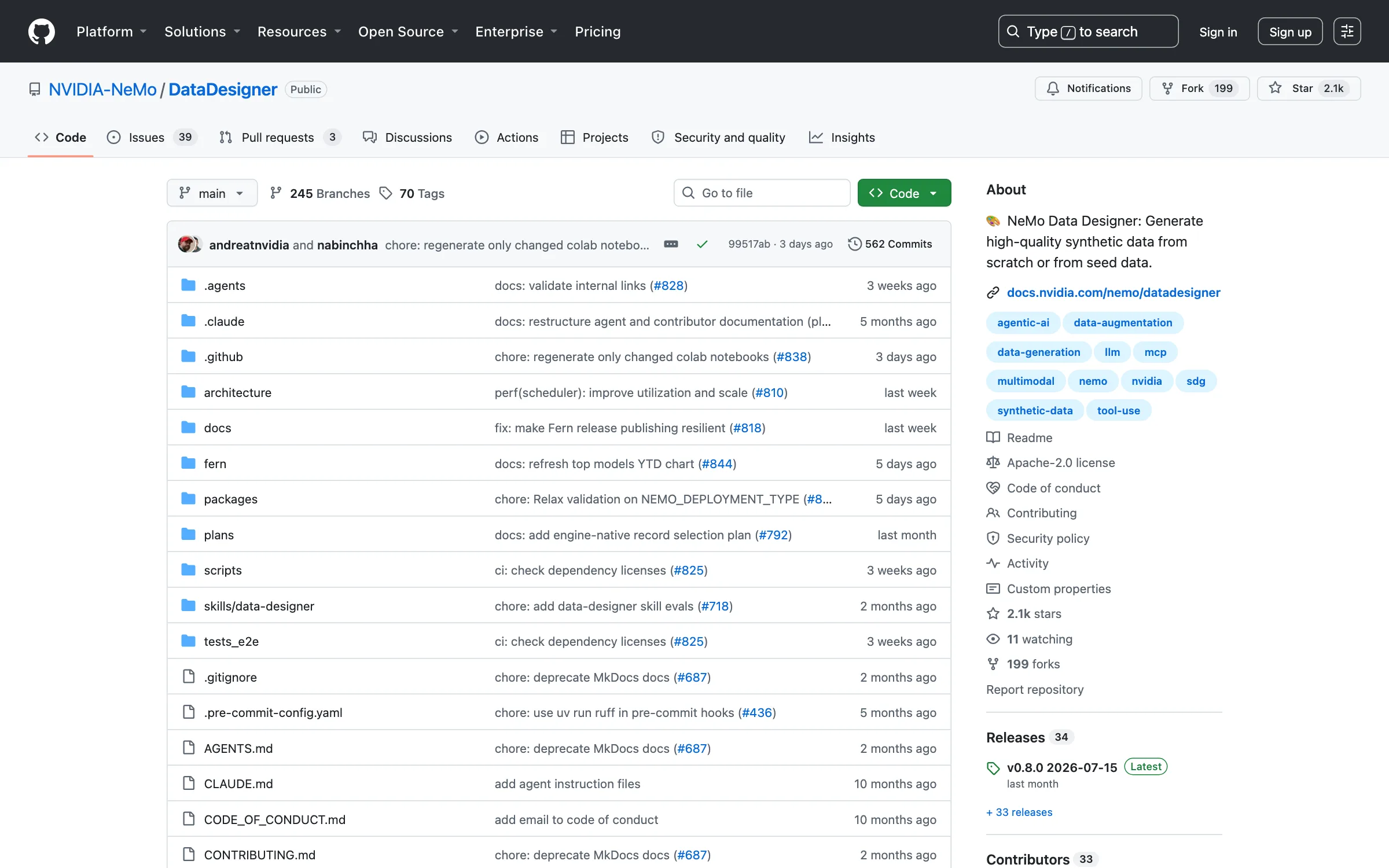This screenshot has width=1389, height=868.
Task: Expand the Platform menu
Action: click(x=111, y=31)
